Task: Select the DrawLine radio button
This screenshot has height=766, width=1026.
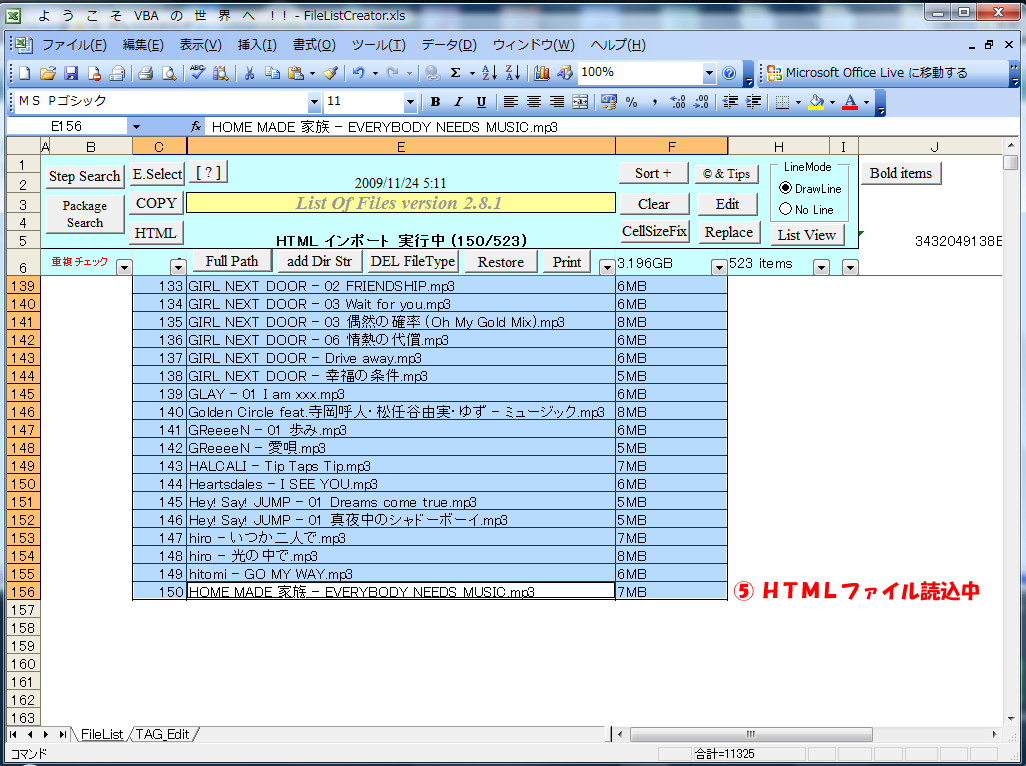Action: [785, 188]
